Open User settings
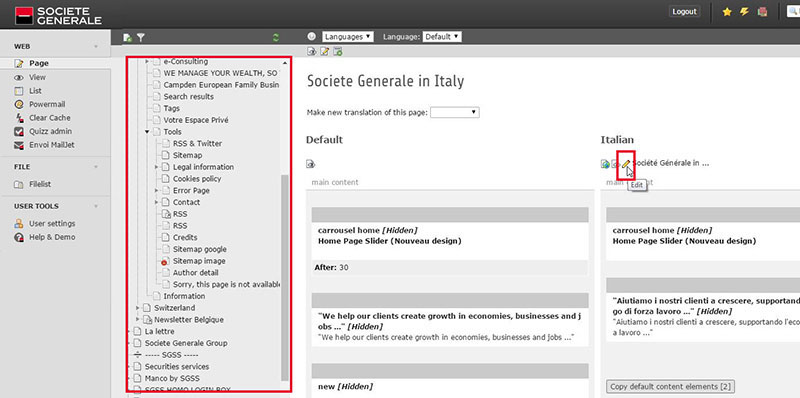The height and width of the screenshot is (398, 800). pos(52,223)
